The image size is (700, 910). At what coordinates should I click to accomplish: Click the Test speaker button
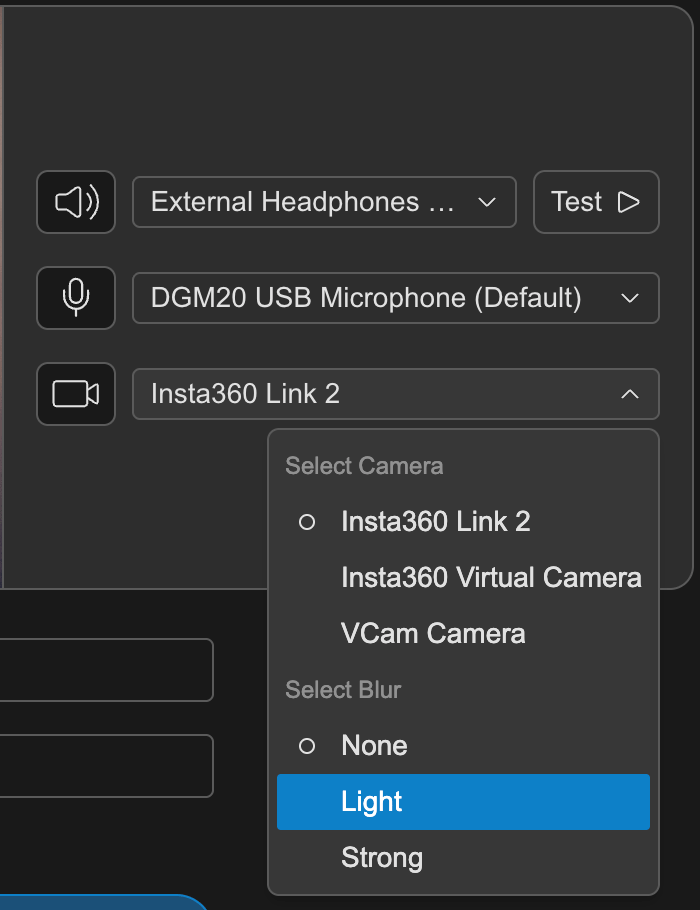tap(596, 202)
